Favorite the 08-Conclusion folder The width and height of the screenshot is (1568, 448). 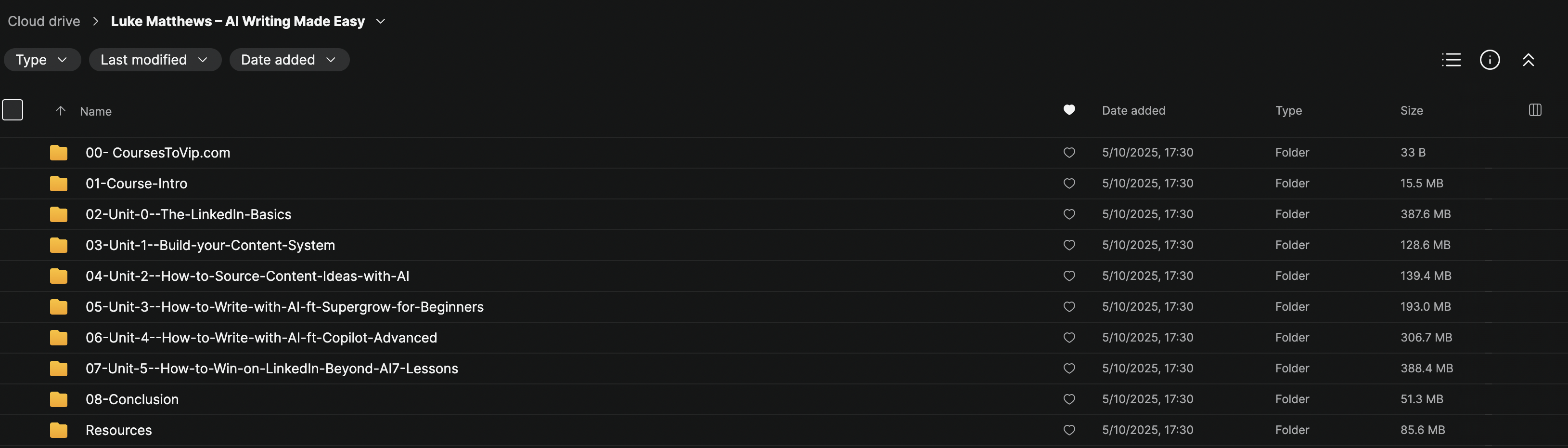pyautogui.click(x=1069, y=399)
